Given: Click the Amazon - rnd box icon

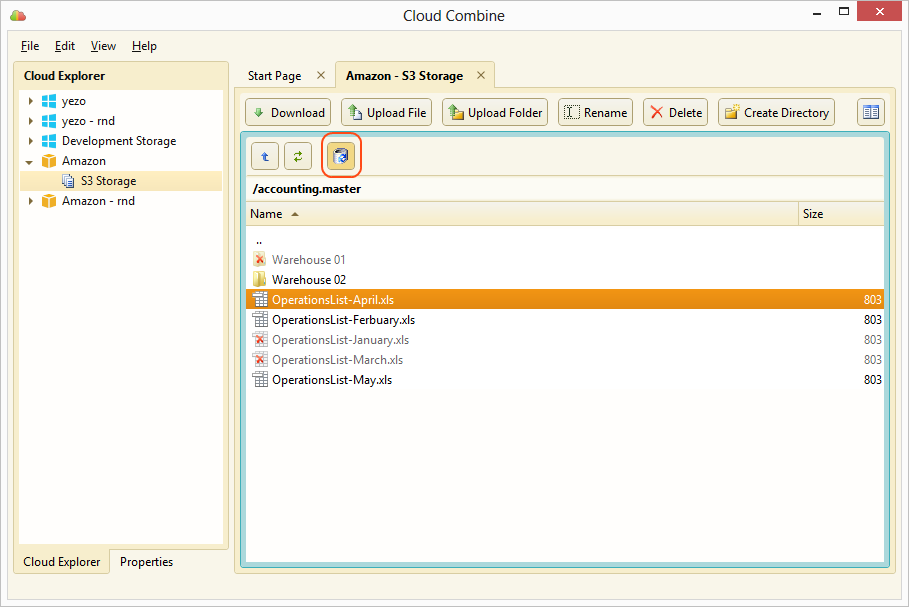Looking at the screenshot, I should pos(49,201).
